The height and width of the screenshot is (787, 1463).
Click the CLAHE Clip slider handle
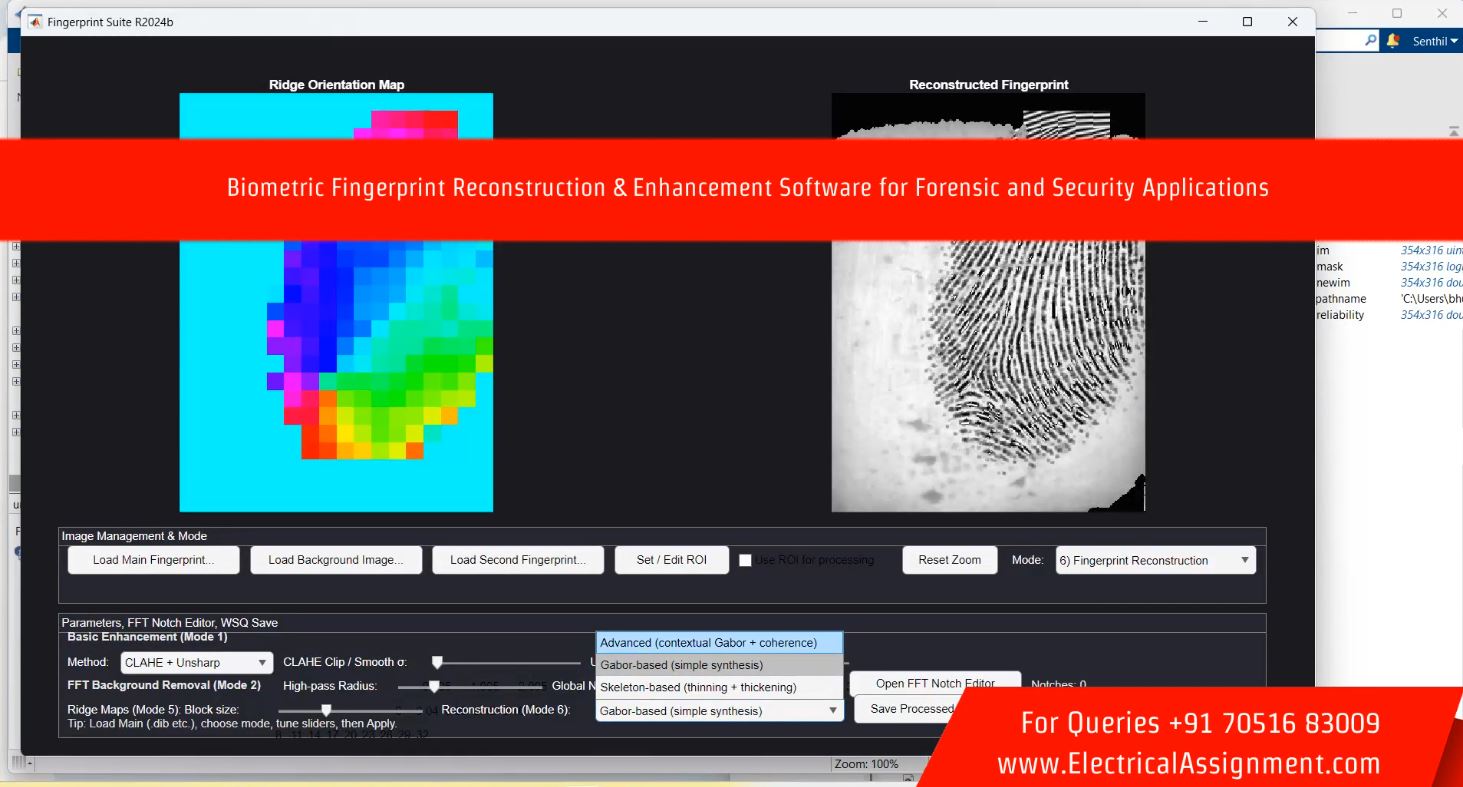pyautogui.click(x=437, y=662)
